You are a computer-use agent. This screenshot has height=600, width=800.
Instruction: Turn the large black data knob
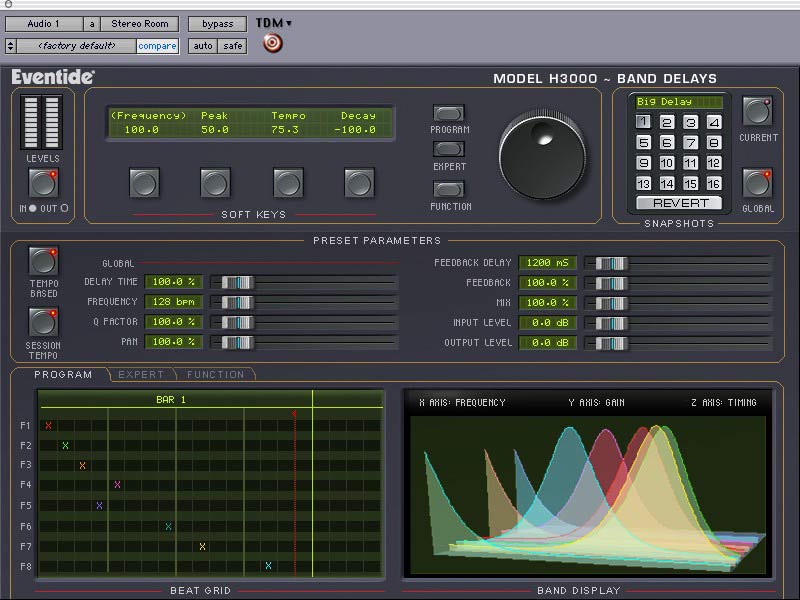click(x=542, y=156)
